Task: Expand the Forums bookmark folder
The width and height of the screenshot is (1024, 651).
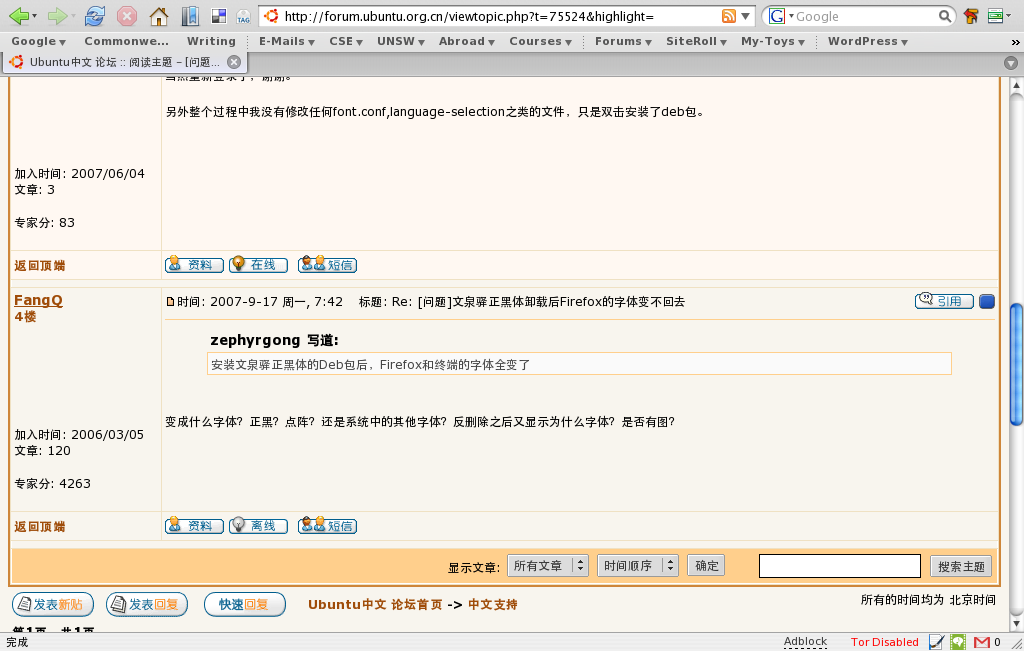Action: (623, 41)
